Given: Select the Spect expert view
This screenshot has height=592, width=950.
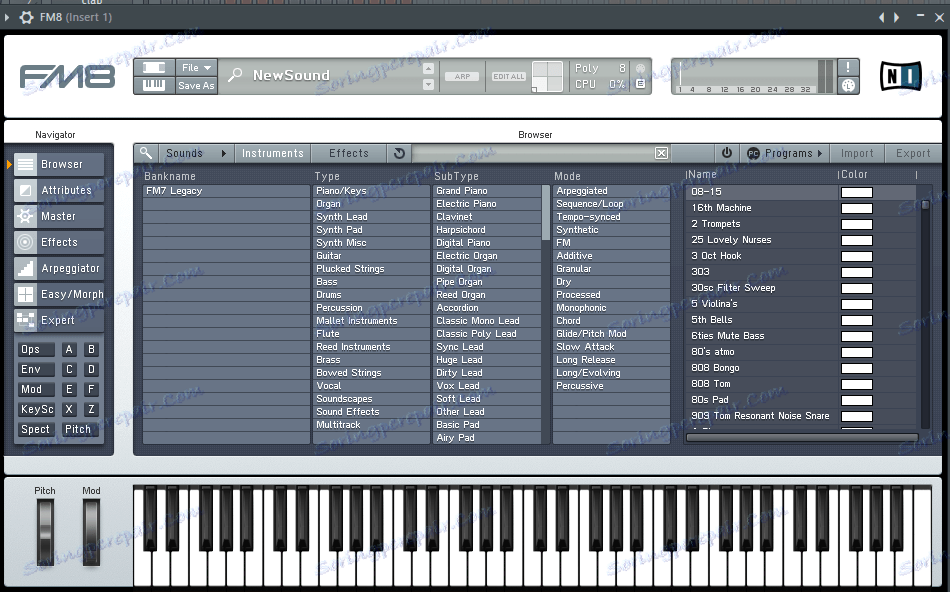Looking at the screenshot, I should click(36, 430).
